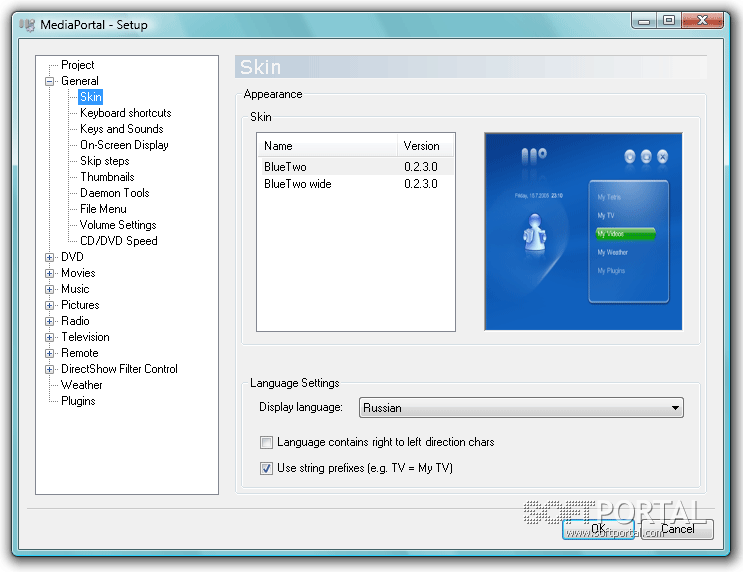Select Project in the settings tree
The image size is (743, 572).
pyautogui.click(x=78, y=65)
